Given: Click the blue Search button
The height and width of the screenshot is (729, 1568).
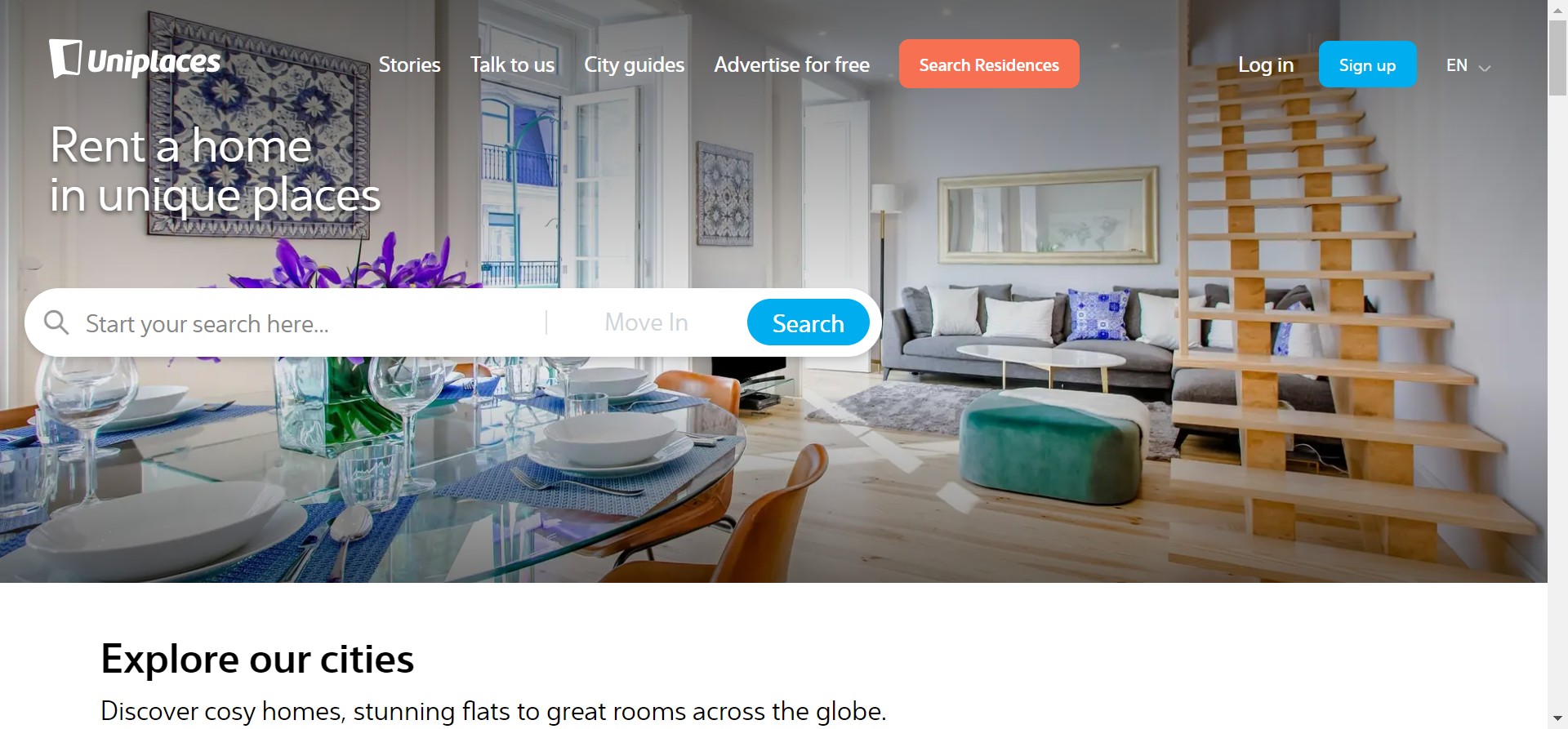Looking at the screenshot, I should click(808, 322).
